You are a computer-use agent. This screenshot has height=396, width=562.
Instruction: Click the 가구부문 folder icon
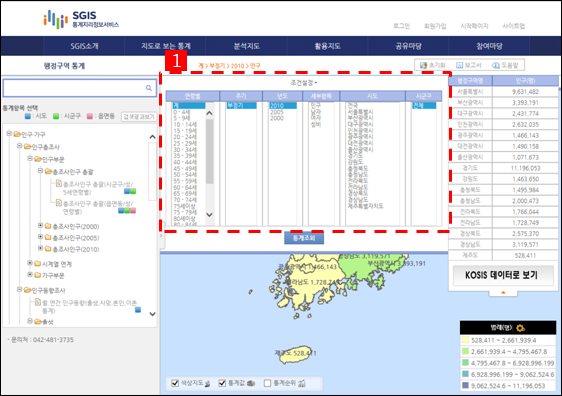point(38,275)
